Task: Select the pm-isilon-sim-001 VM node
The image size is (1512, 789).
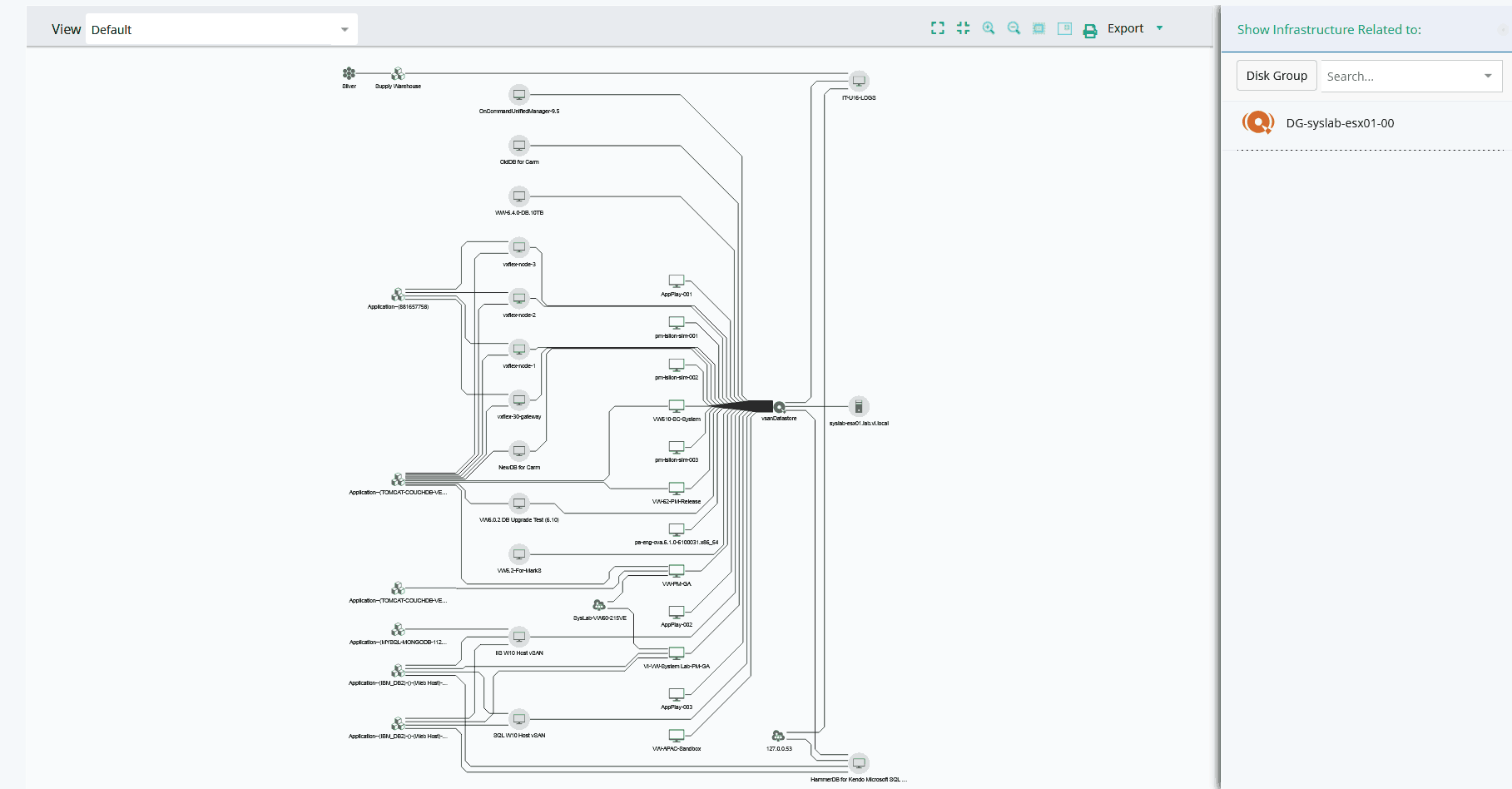Action: (x=677, y=323)
